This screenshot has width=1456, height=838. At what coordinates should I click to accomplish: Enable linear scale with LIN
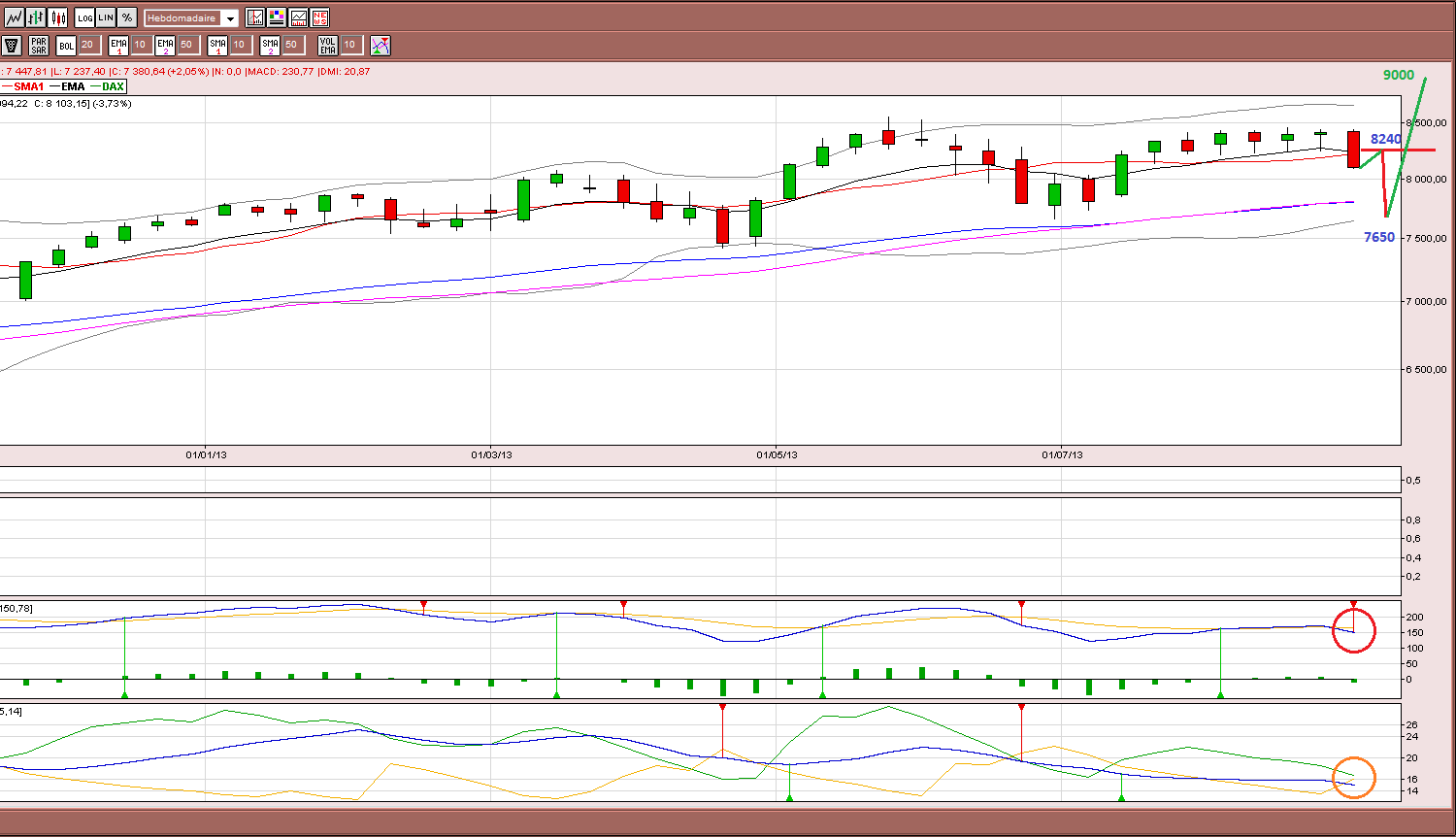106,17
